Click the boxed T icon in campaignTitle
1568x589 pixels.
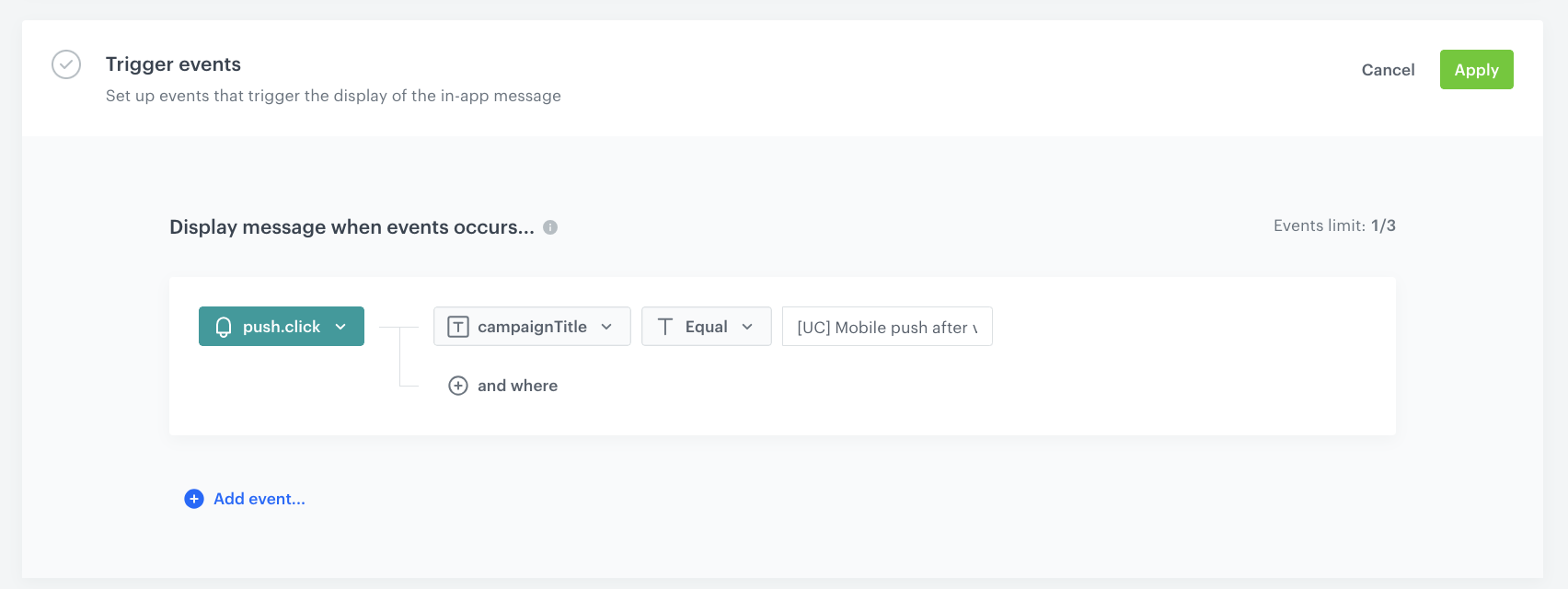458,327
